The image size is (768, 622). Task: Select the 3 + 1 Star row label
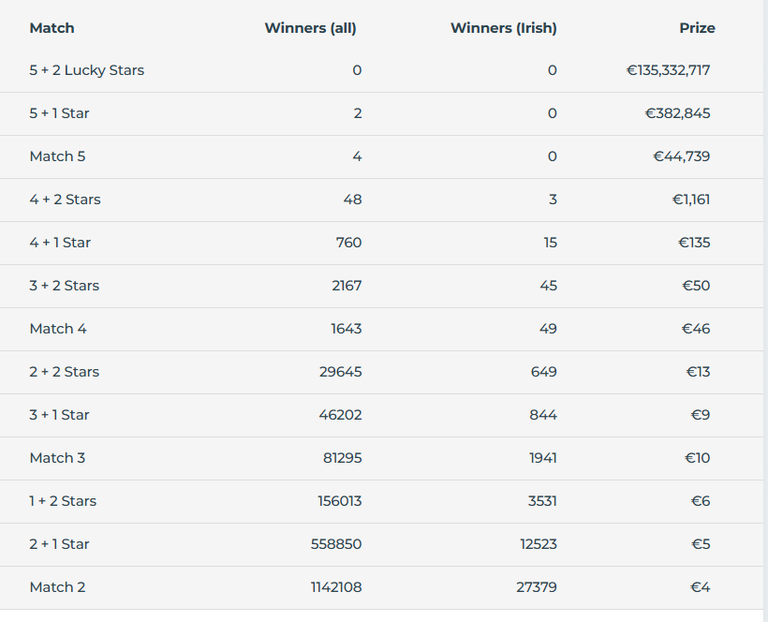[59, 415]
